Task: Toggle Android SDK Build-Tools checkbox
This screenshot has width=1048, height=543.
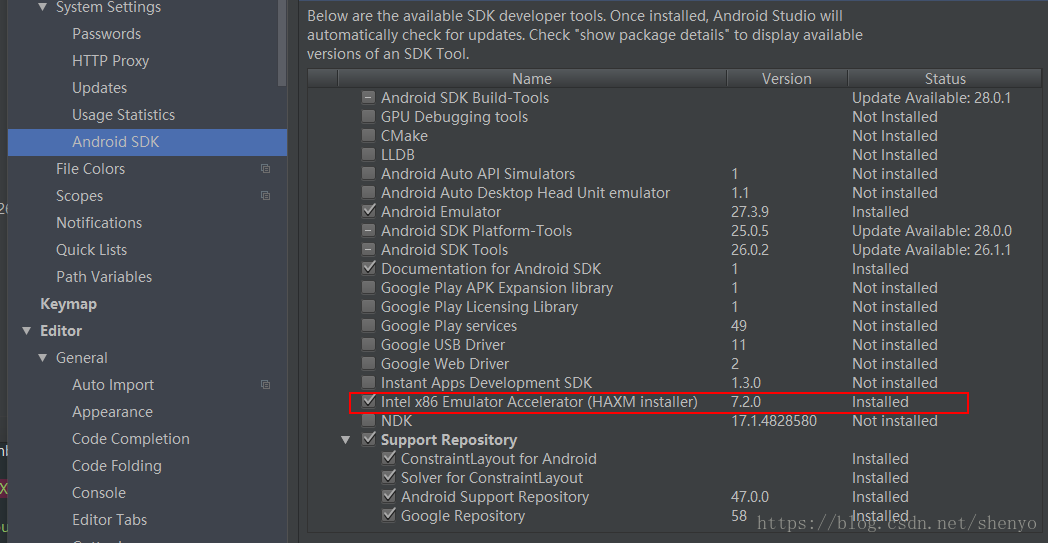Action: coord(368,98)
